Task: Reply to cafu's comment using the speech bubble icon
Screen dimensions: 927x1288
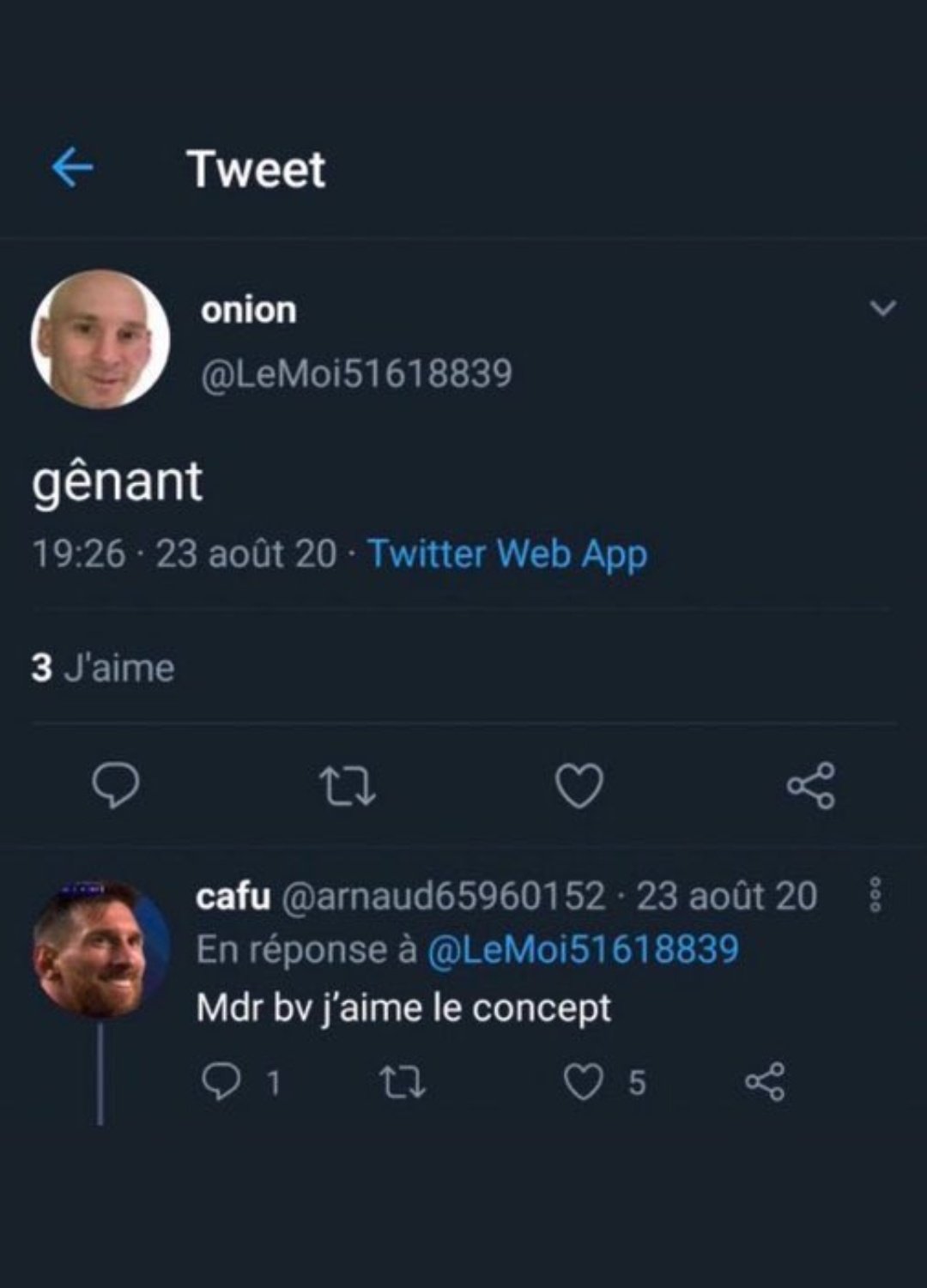Action: (225, 1083)
